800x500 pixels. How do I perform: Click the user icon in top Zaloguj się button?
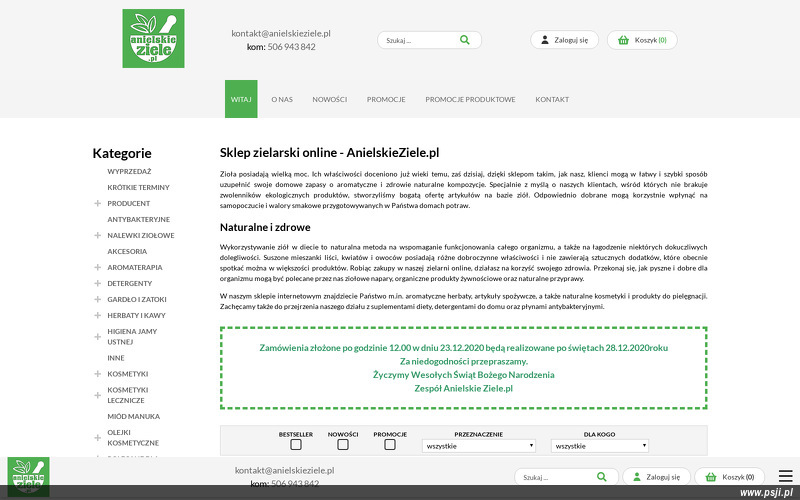click(545, 40)
